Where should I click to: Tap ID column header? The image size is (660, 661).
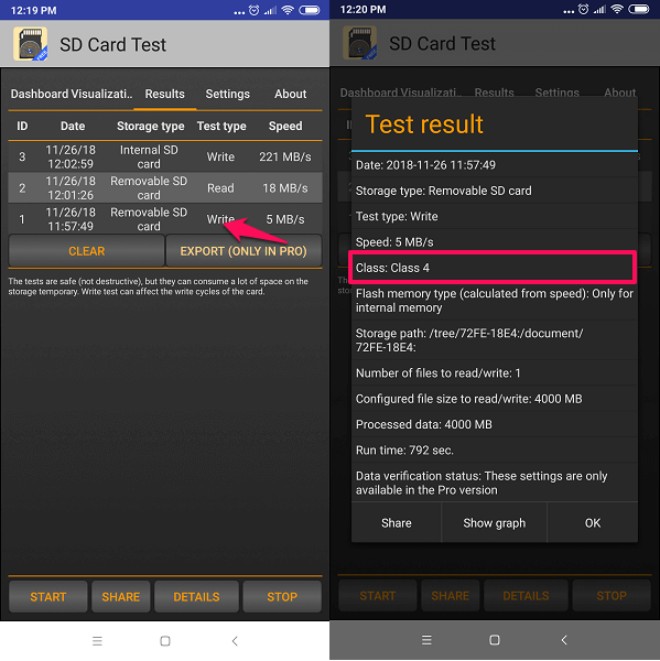pyautogui.click(x=22, y=126)
